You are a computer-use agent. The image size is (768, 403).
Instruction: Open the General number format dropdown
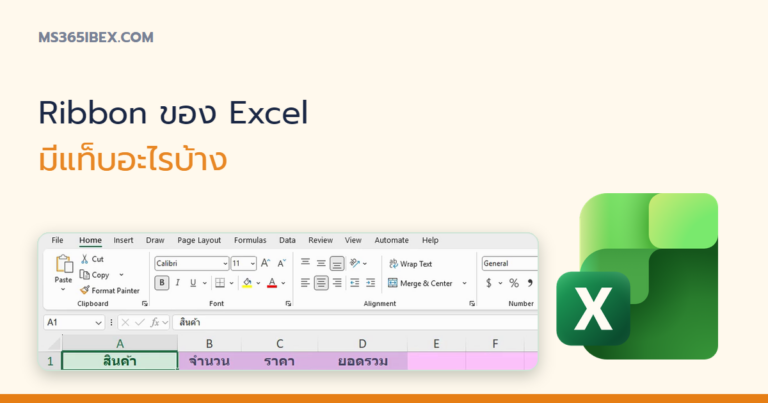click(509, 263)
